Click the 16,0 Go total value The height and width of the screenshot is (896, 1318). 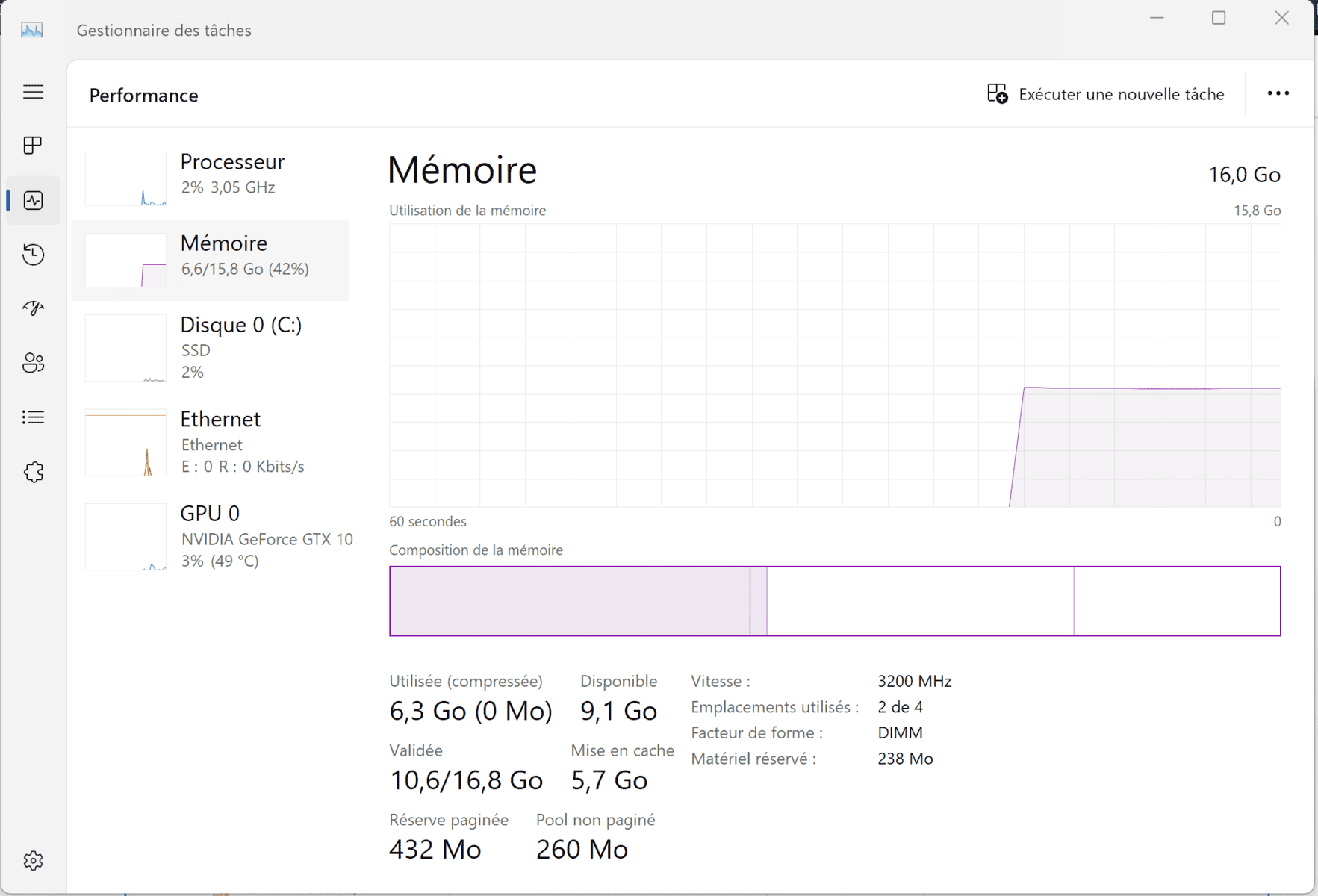1244,175
